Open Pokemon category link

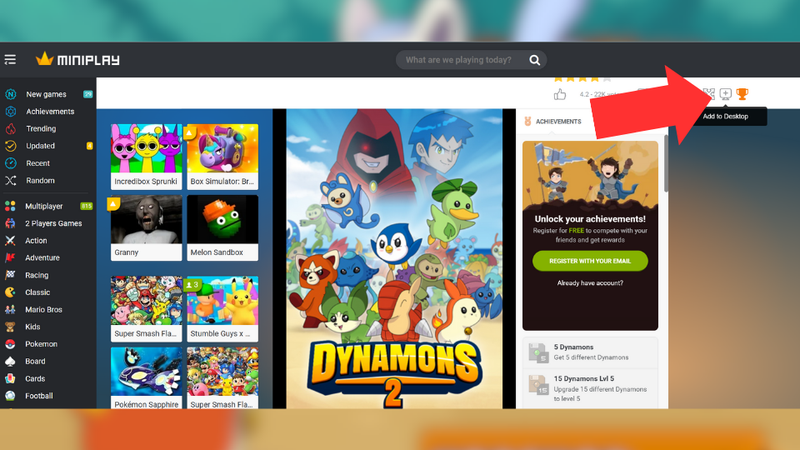coord(41,344)
